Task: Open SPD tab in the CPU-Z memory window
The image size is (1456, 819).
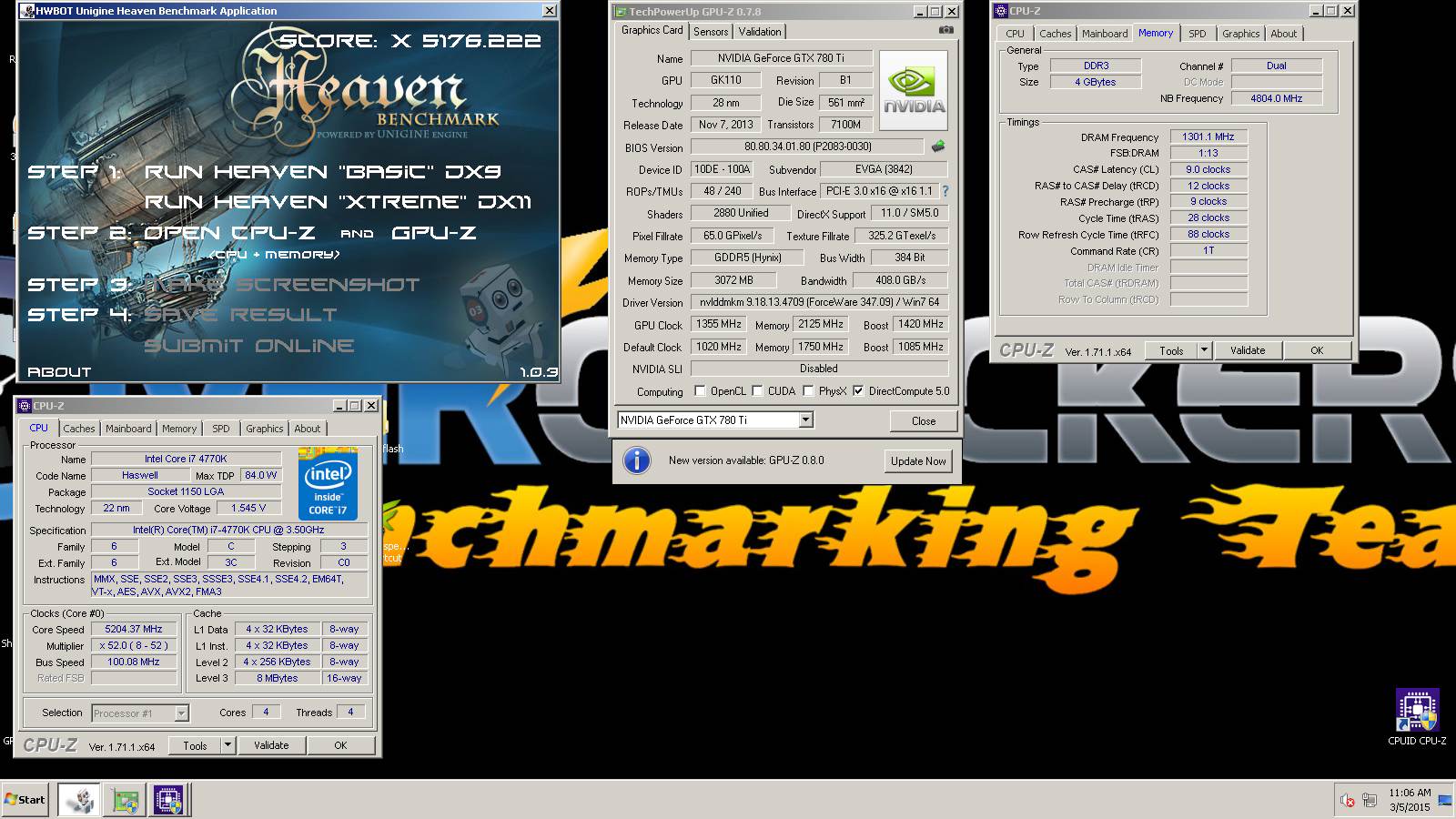Action: (1198, 34)
